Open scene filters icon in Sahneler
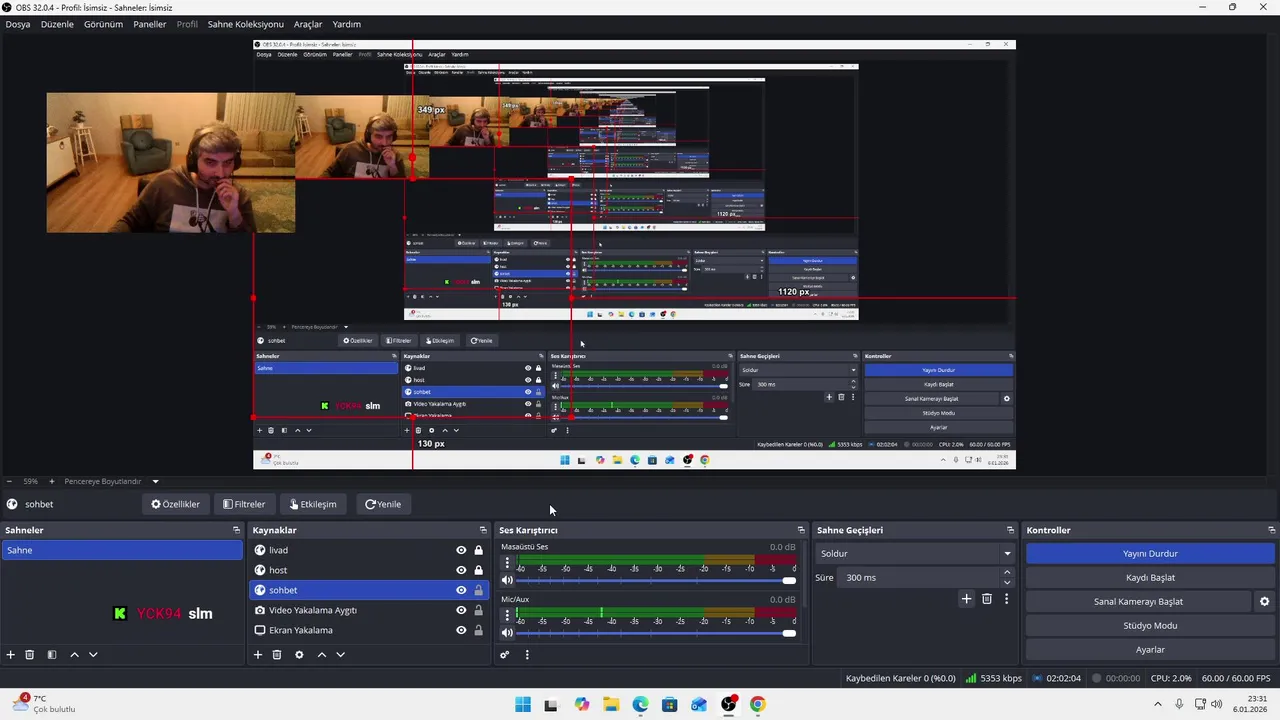 52,655
